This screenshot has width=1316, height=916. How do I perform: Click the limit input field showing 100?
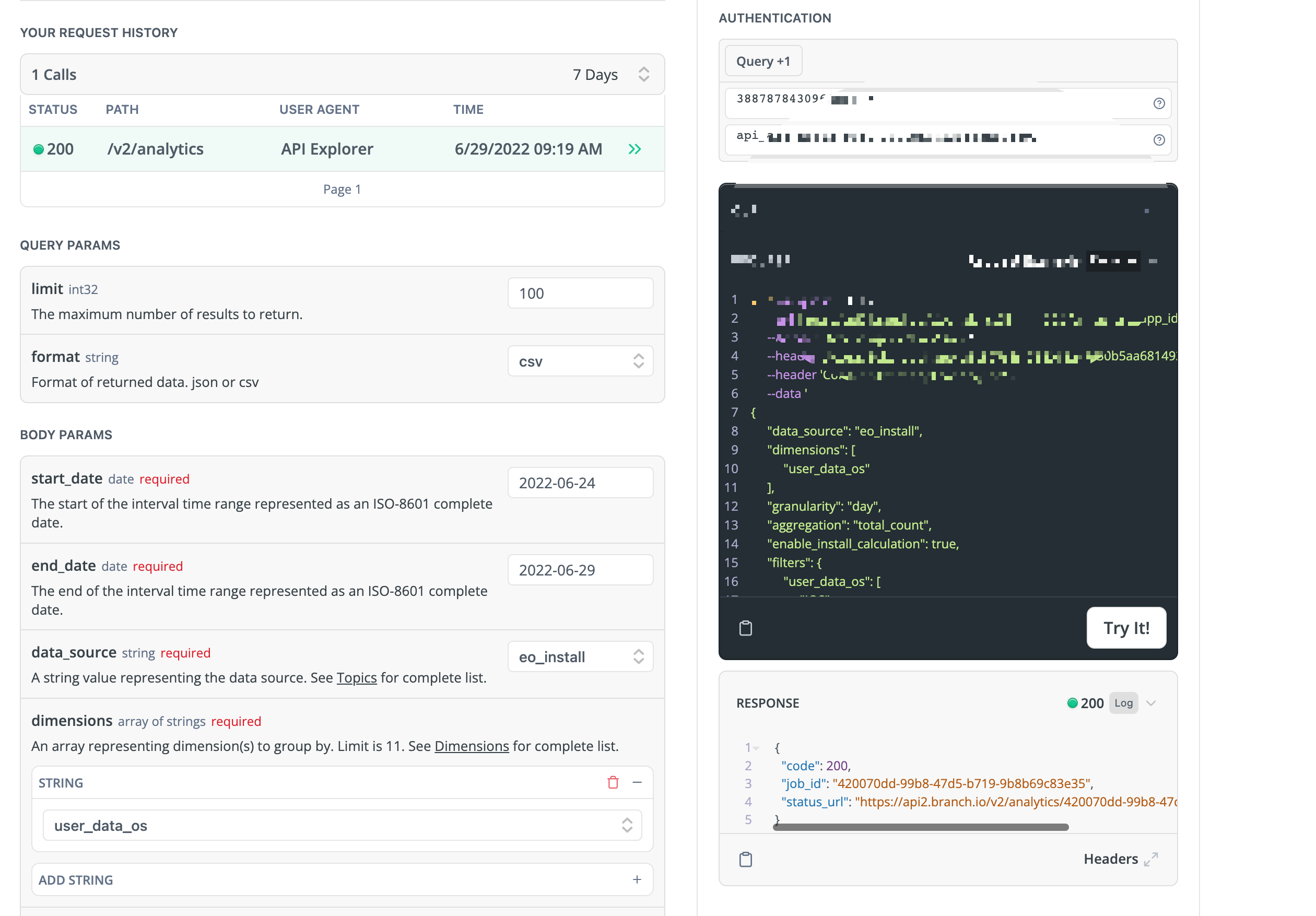[580, 293]
